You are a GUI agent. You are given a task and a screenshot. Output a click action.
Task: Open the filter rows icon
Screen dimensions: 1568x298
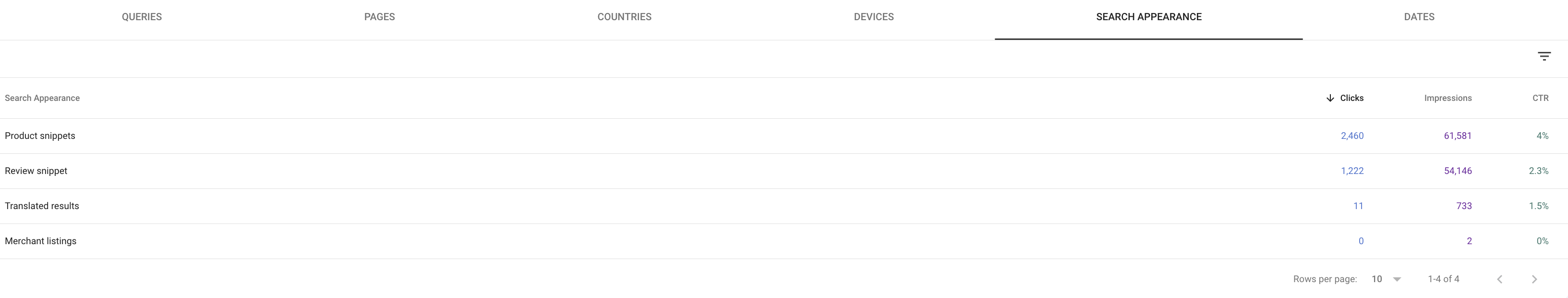1544,57
